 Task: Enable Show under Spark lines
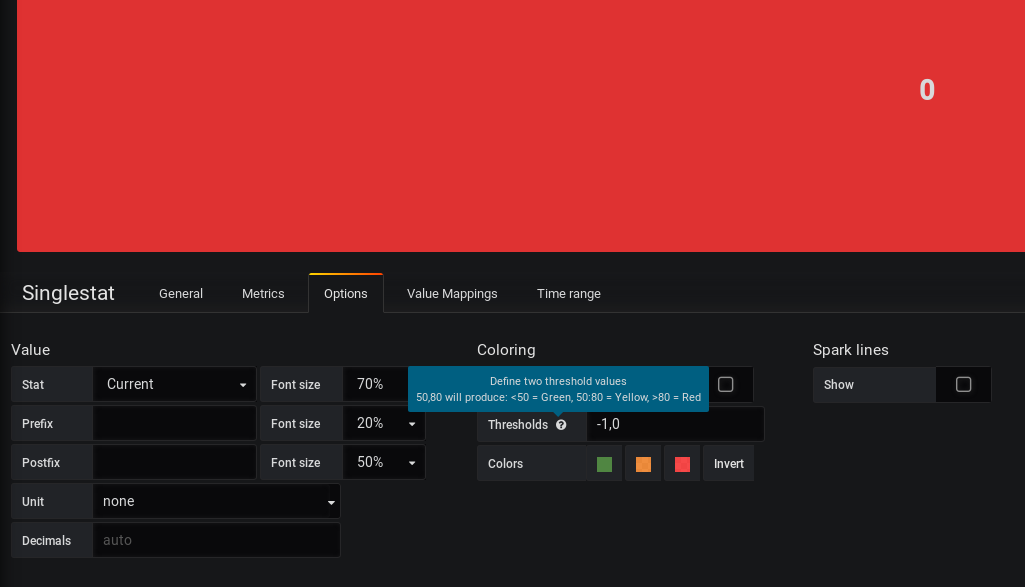coord(963,384)
